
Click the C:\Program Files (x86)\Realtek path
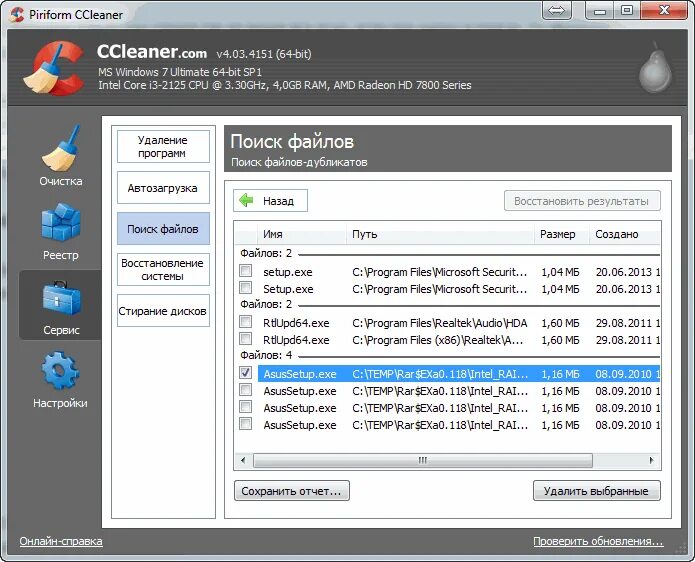point(437,340)
